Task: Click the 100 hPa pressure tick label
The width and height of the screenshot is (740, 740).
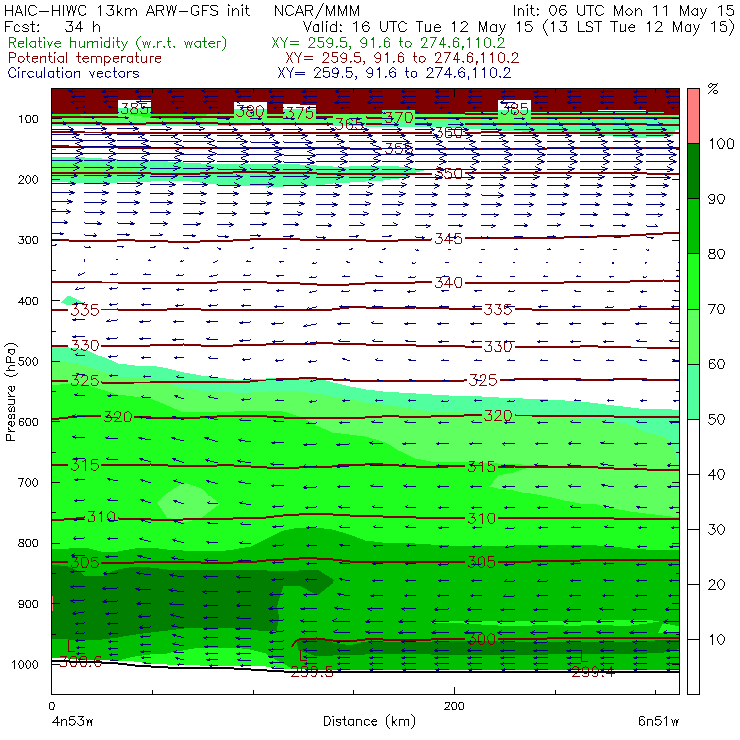Action: [28, 119]
